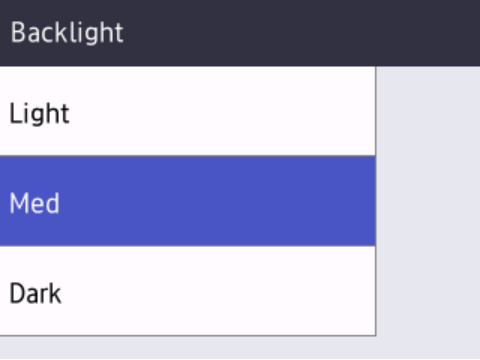Click the Backlight title header
The width and height of the screenshot is (480, 360).
pos(67,33)
